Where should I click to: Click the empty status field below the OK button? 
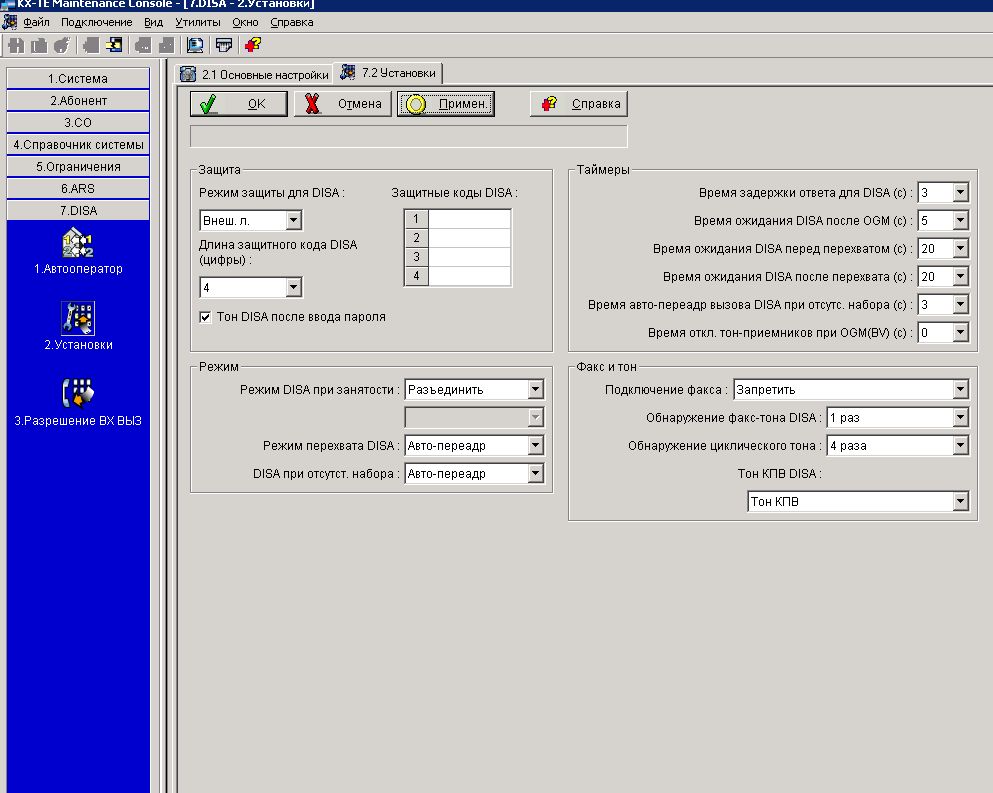(x=408, y=136)
